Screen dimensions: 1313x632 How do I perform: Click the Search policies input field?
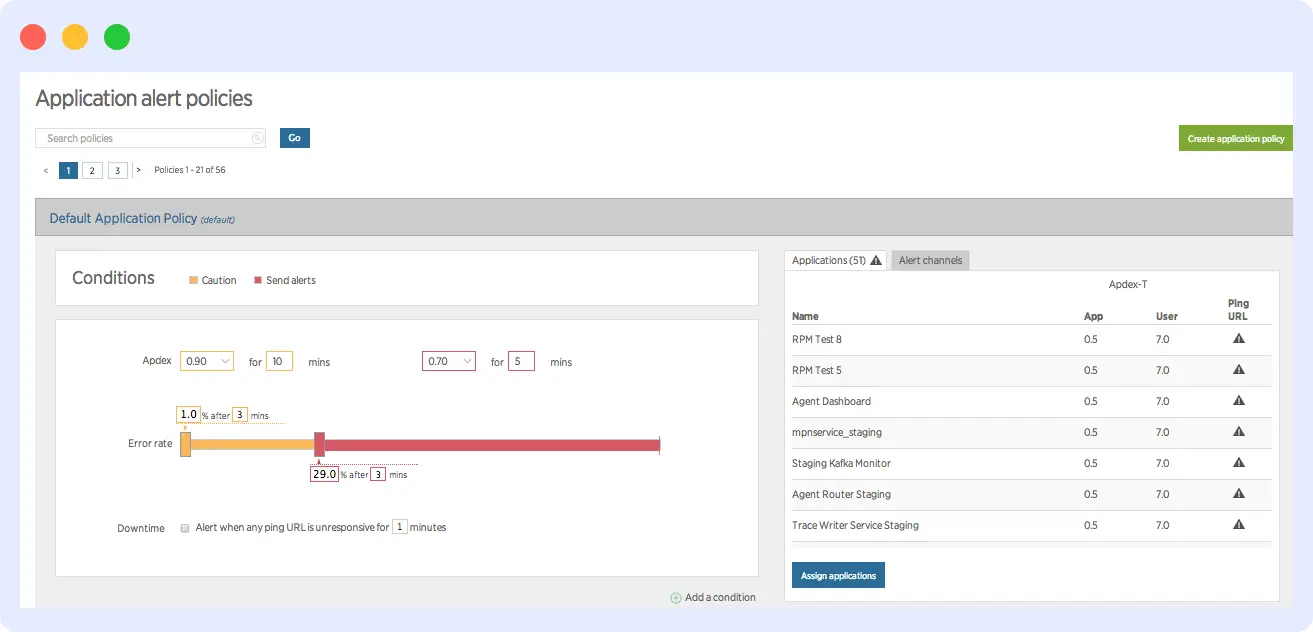(x=150, y=138)
